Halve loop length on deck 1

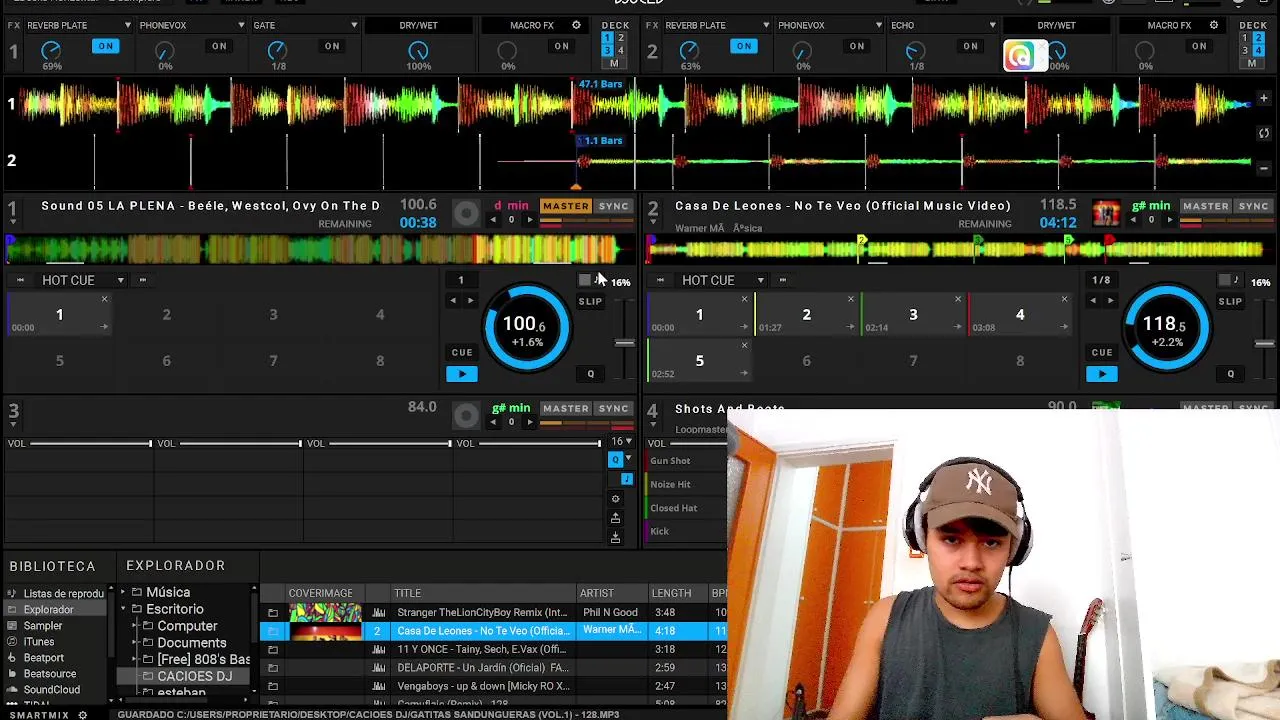coord(452,300)
